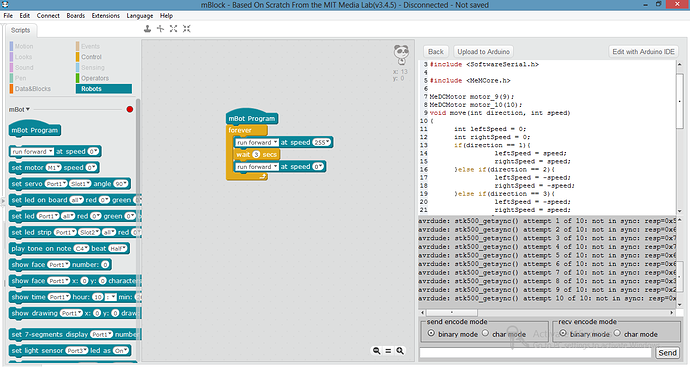Click the serial message input field

[x=536, y=352]
